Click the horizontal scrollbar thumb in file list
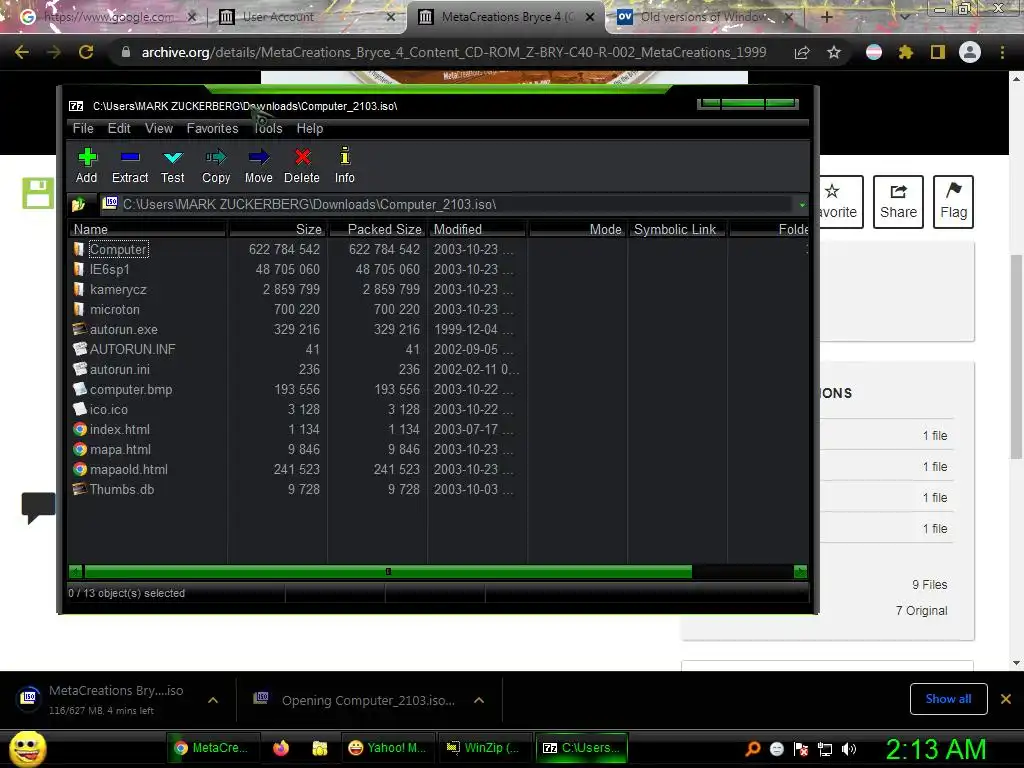This screenshot has width=1024, height=768. tap(388, 572)
